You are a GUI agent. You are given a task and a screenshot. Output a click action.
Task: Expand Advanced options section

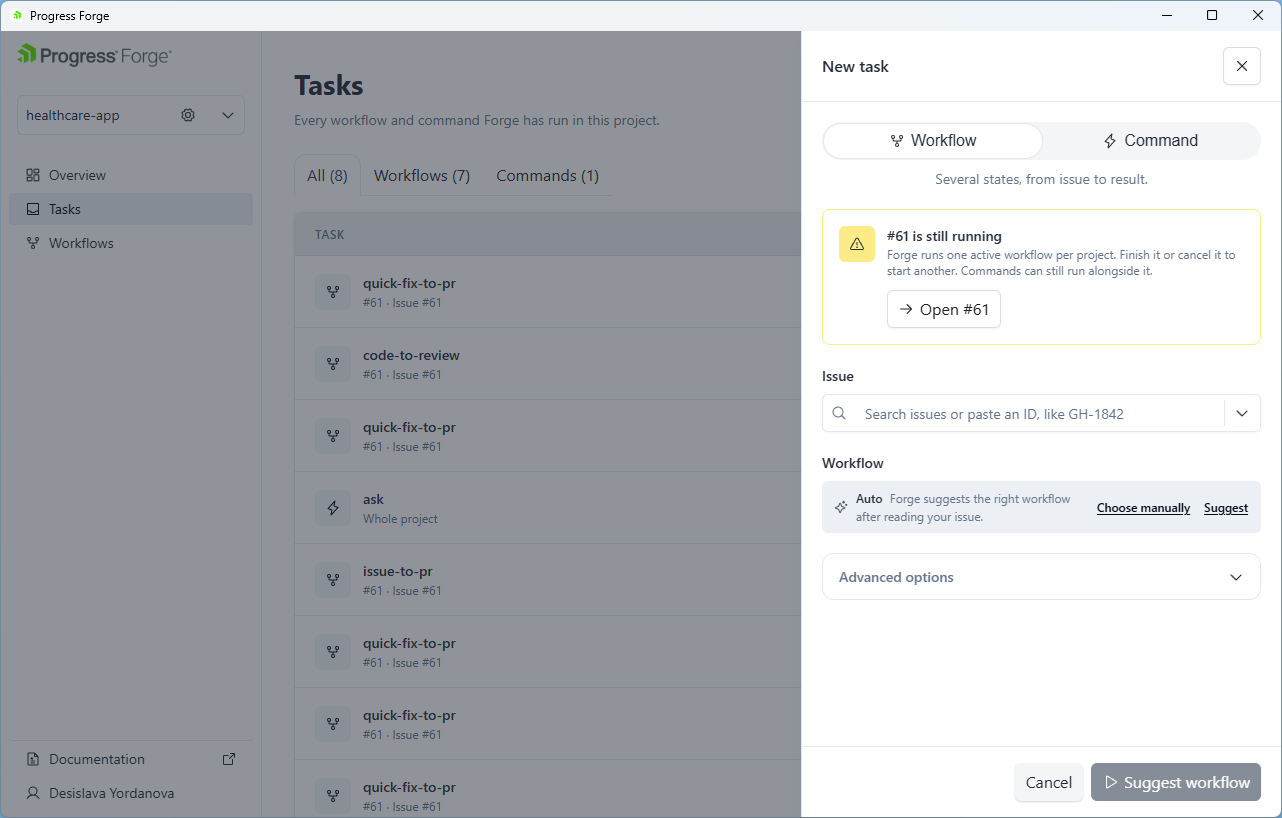pyautogui.click(x=1041, y=577)
